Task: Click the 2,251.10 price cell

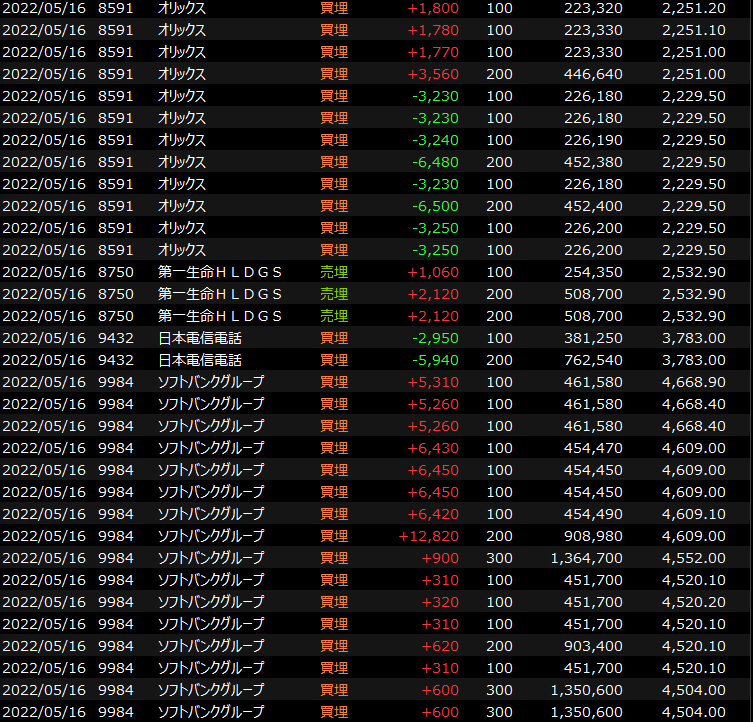Action: pos(693,30)
